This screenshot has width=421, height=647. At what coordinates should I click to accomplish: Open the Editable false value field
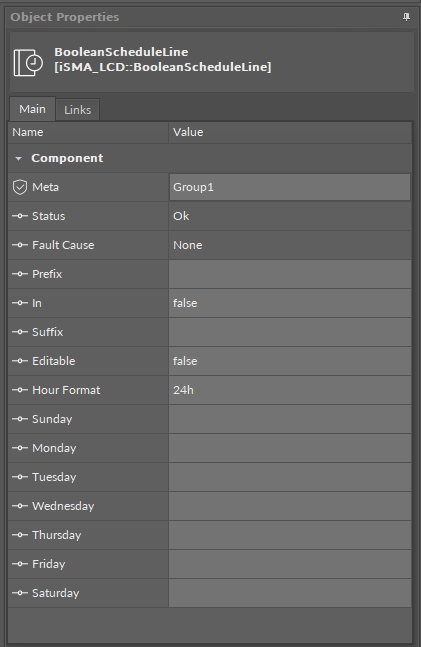(290, 361)
